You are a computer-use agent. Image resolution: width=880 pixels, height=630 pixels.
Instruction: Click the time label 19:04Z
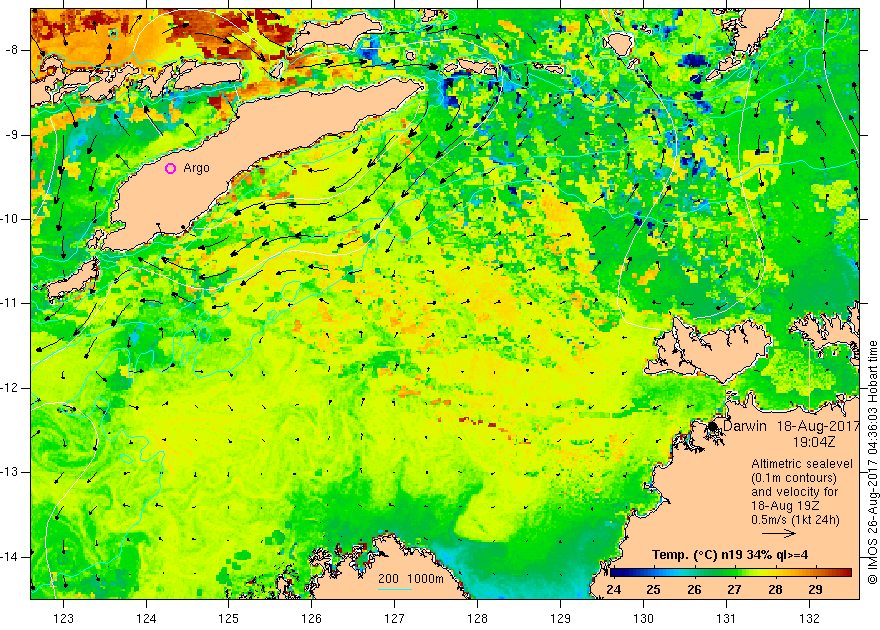814,442
